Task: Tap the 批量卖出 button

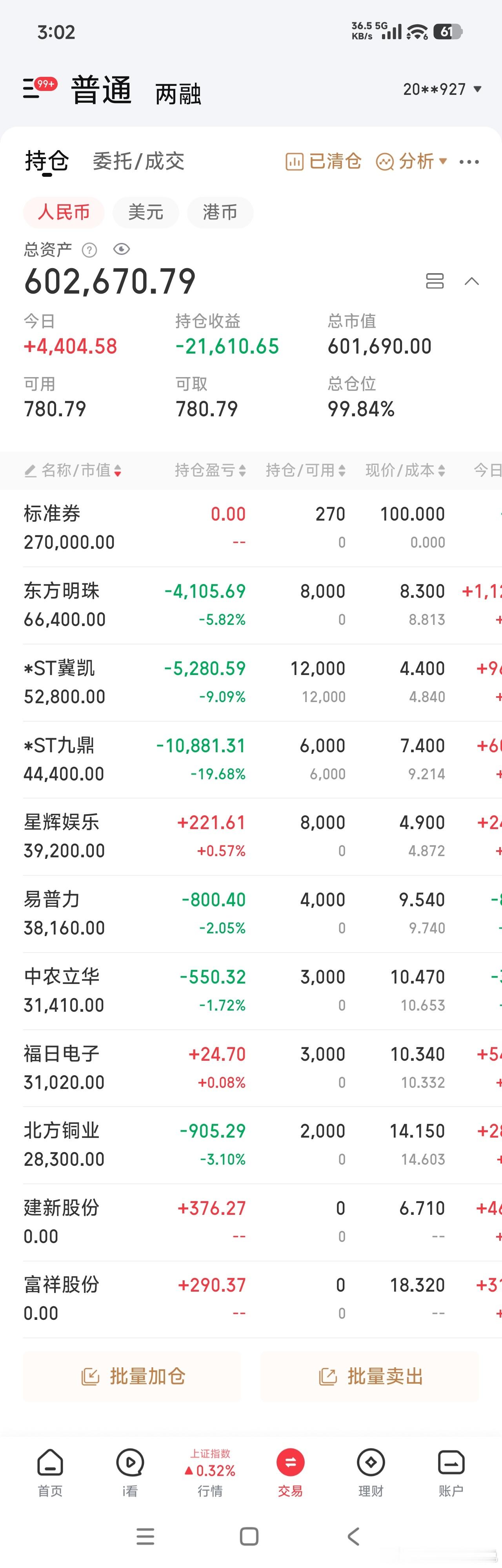Action: pos(369,1376)
